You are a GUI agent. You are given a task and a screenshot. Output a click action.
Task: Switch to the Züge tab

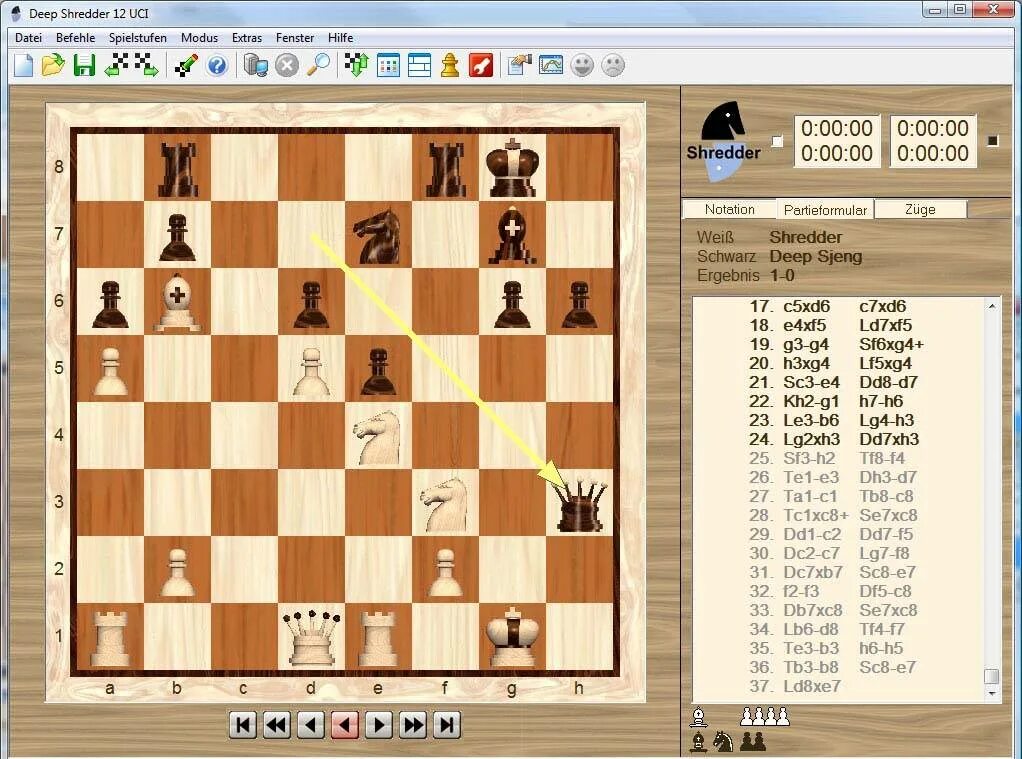tap(920, 209)
